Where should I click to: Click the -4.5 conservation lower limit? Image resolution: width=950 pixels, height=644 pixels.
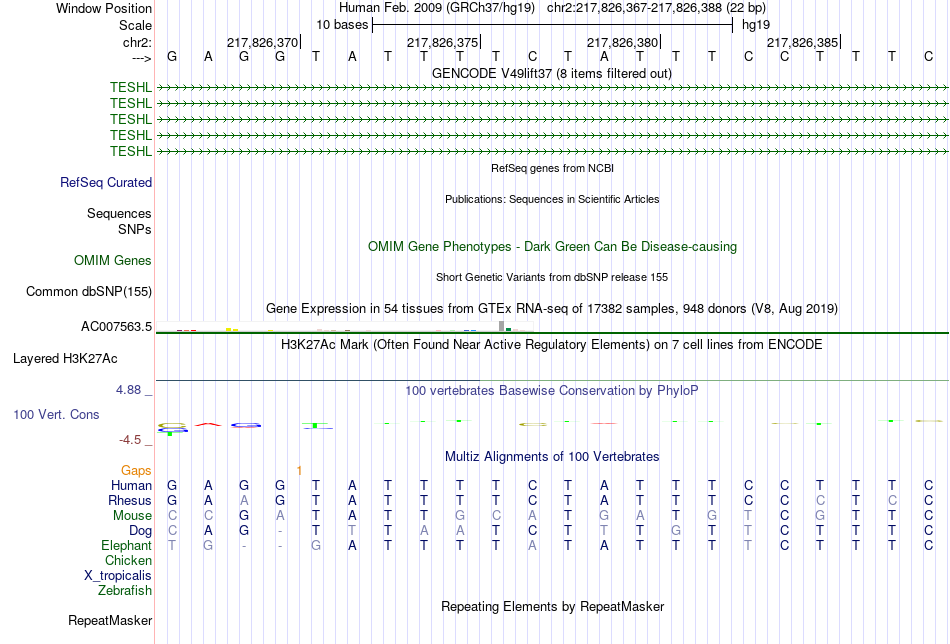[x=130, y=440]
